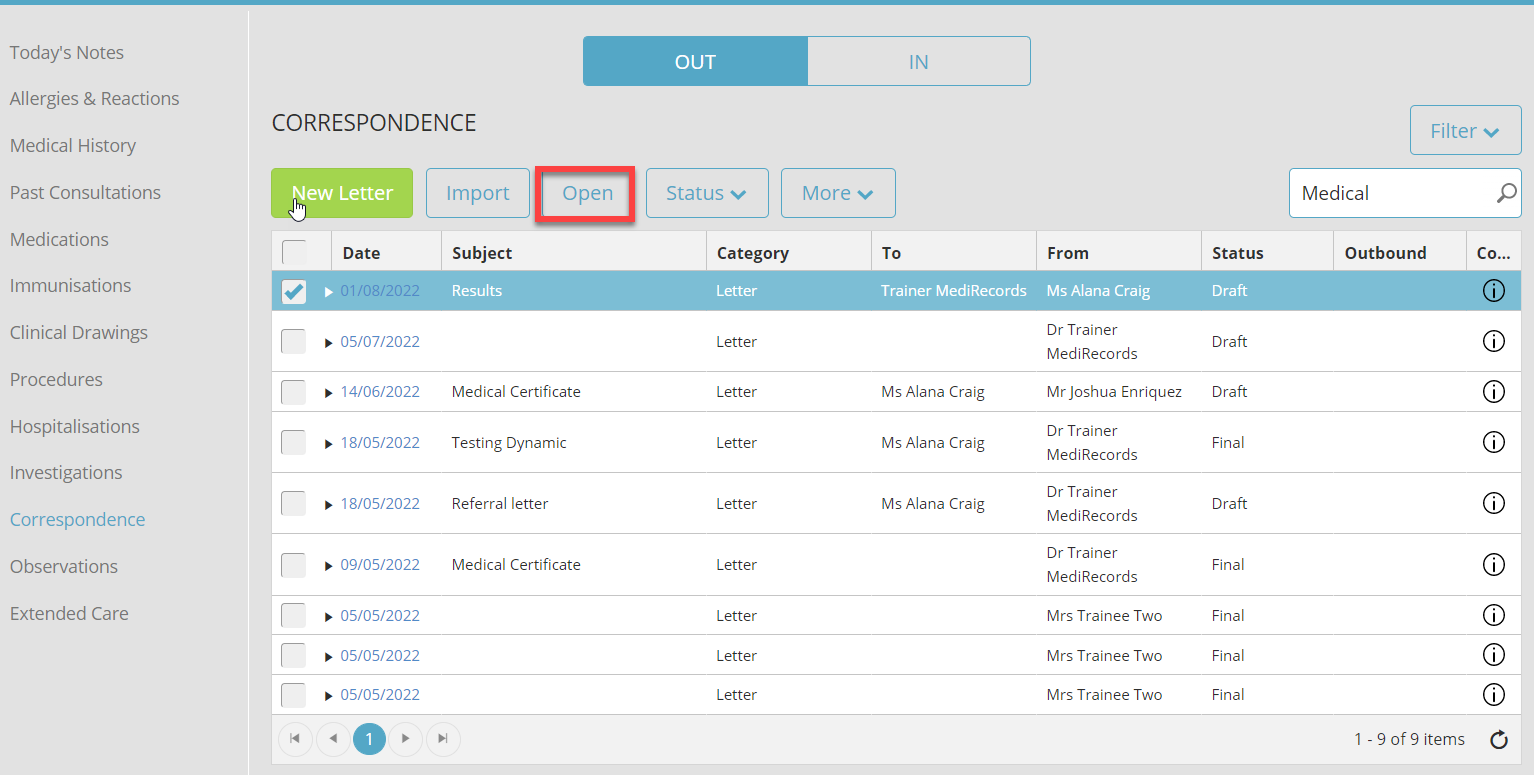Screen dimensions: 1534x775
Task: Open info icon for 05/07/2022 letter row
Action: [x=1493, y=341]
